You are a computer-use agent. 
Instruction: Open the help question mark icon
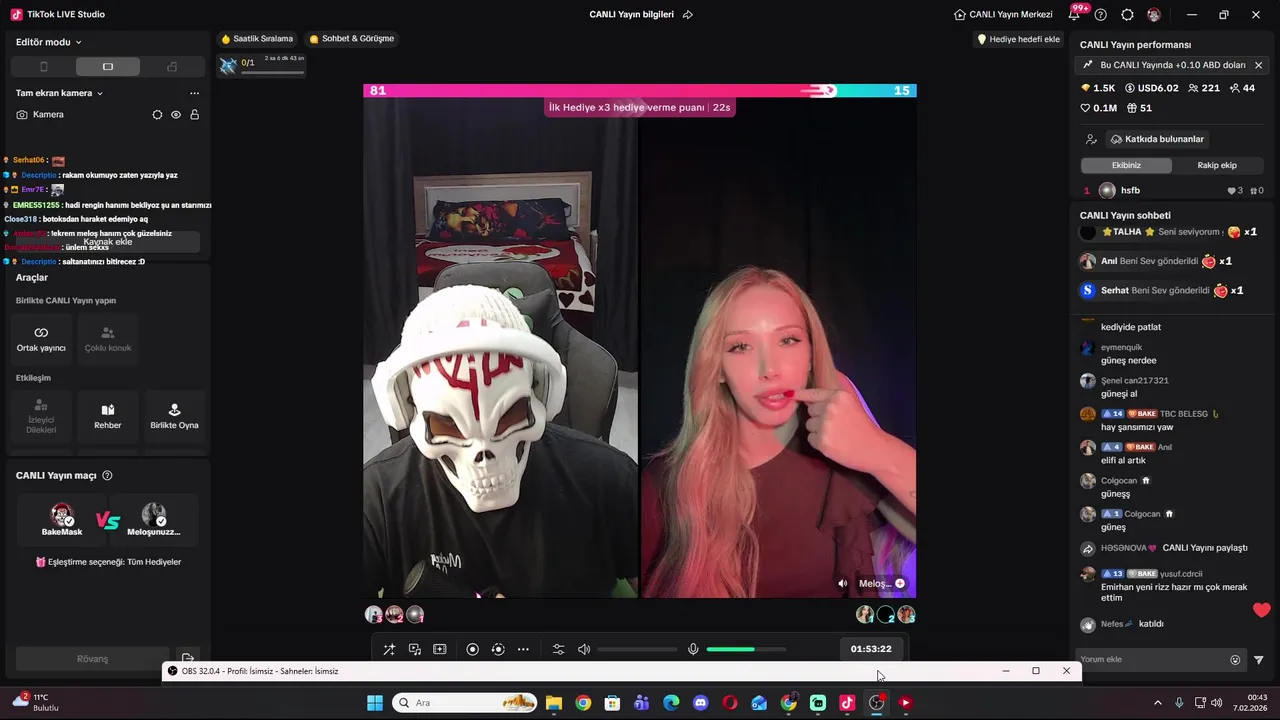pyautogui.click(x=1101, y=15)
